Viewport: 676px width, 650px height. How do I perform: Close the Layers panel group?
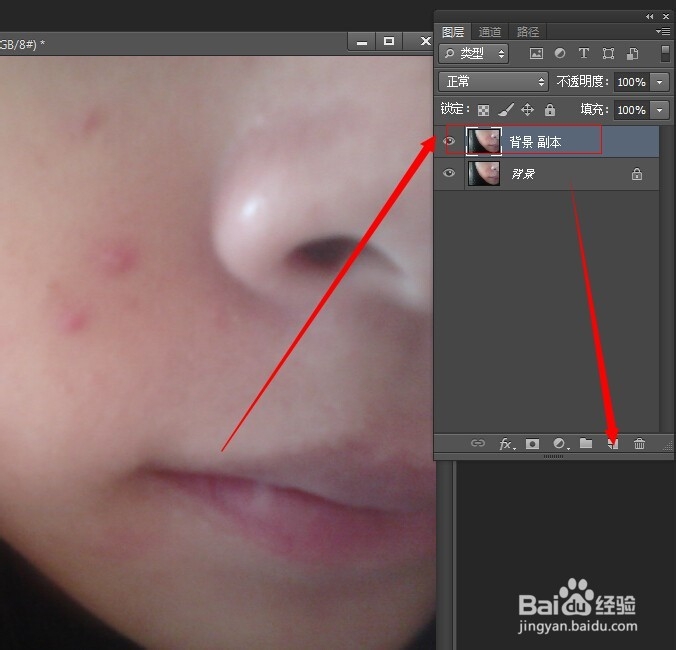pos(666,16)
